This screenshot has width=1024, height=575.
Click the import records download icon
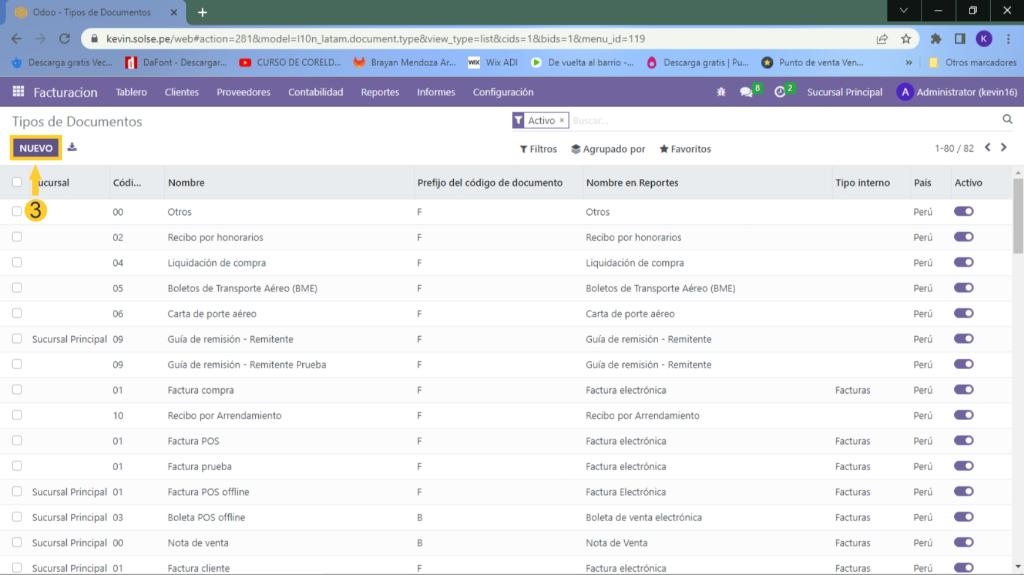pos(72,148)
